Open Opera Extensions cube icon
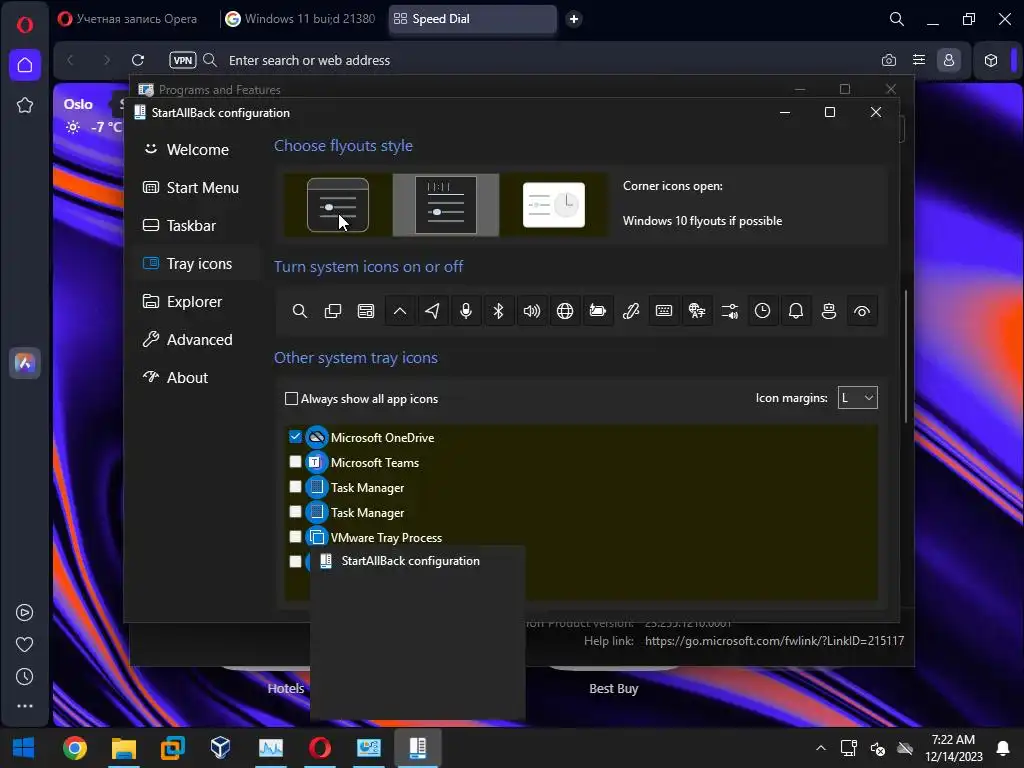The width and height of the screenshot is (1024, 768). pos(991,60)
